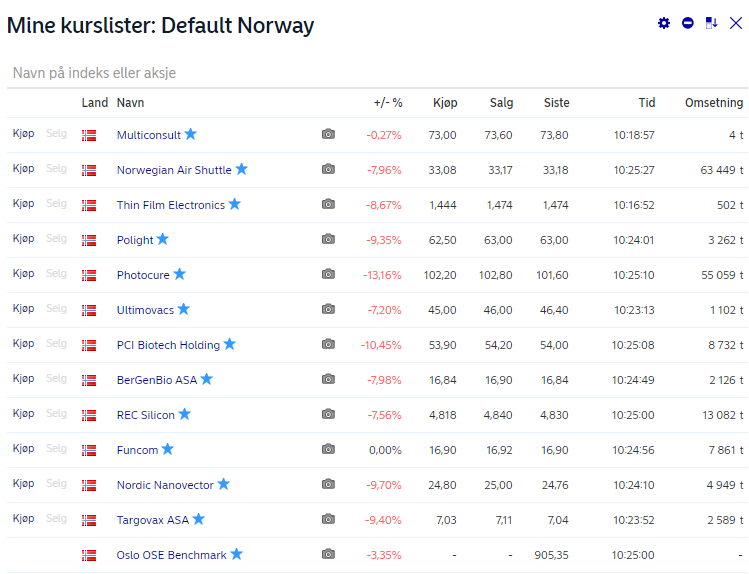The image size is (749, 574).
Task: Click the sort order icon in header
Action: 711,23
